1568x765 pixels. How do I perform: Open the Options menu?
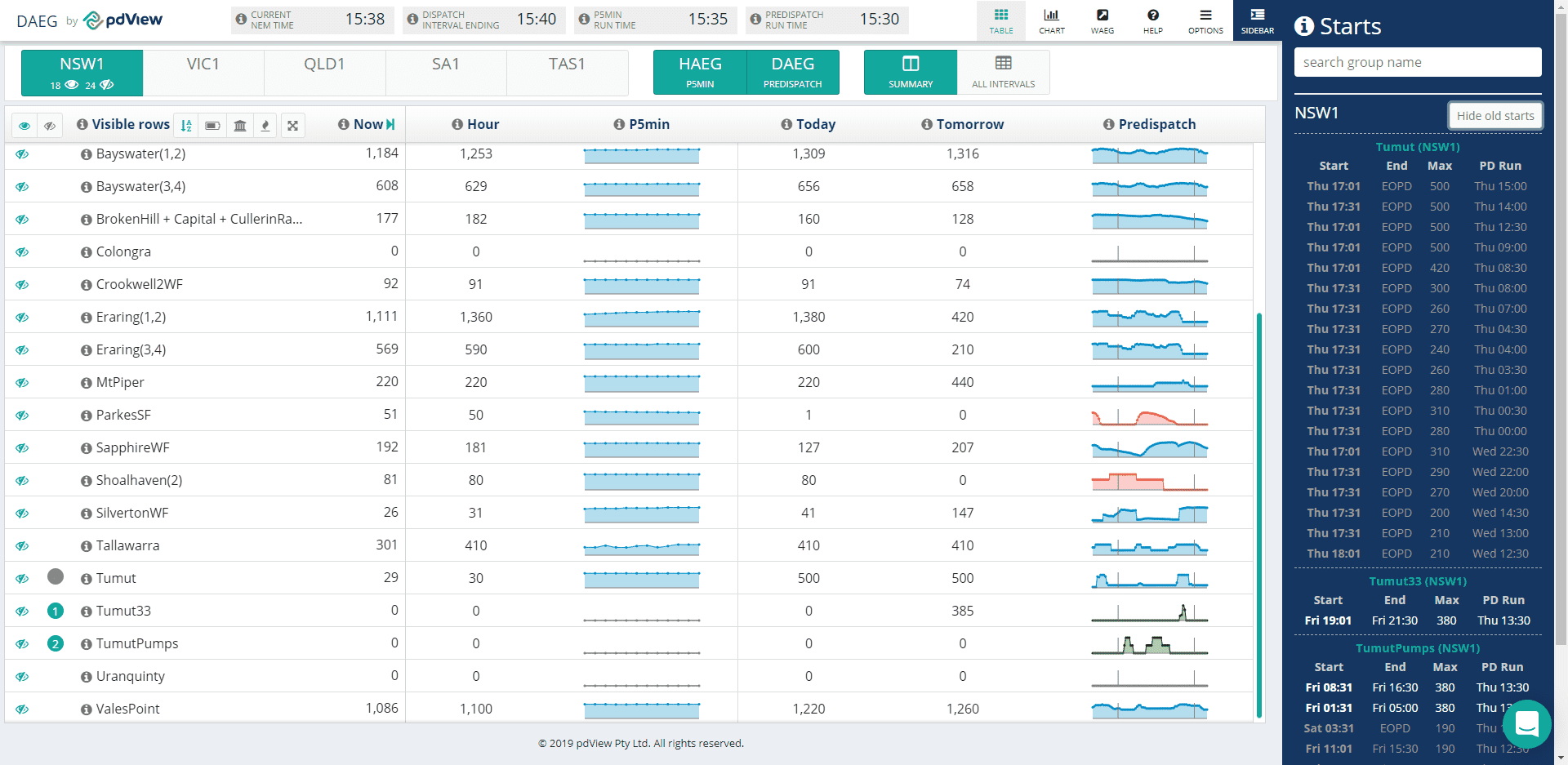[x=1205, y=20]
